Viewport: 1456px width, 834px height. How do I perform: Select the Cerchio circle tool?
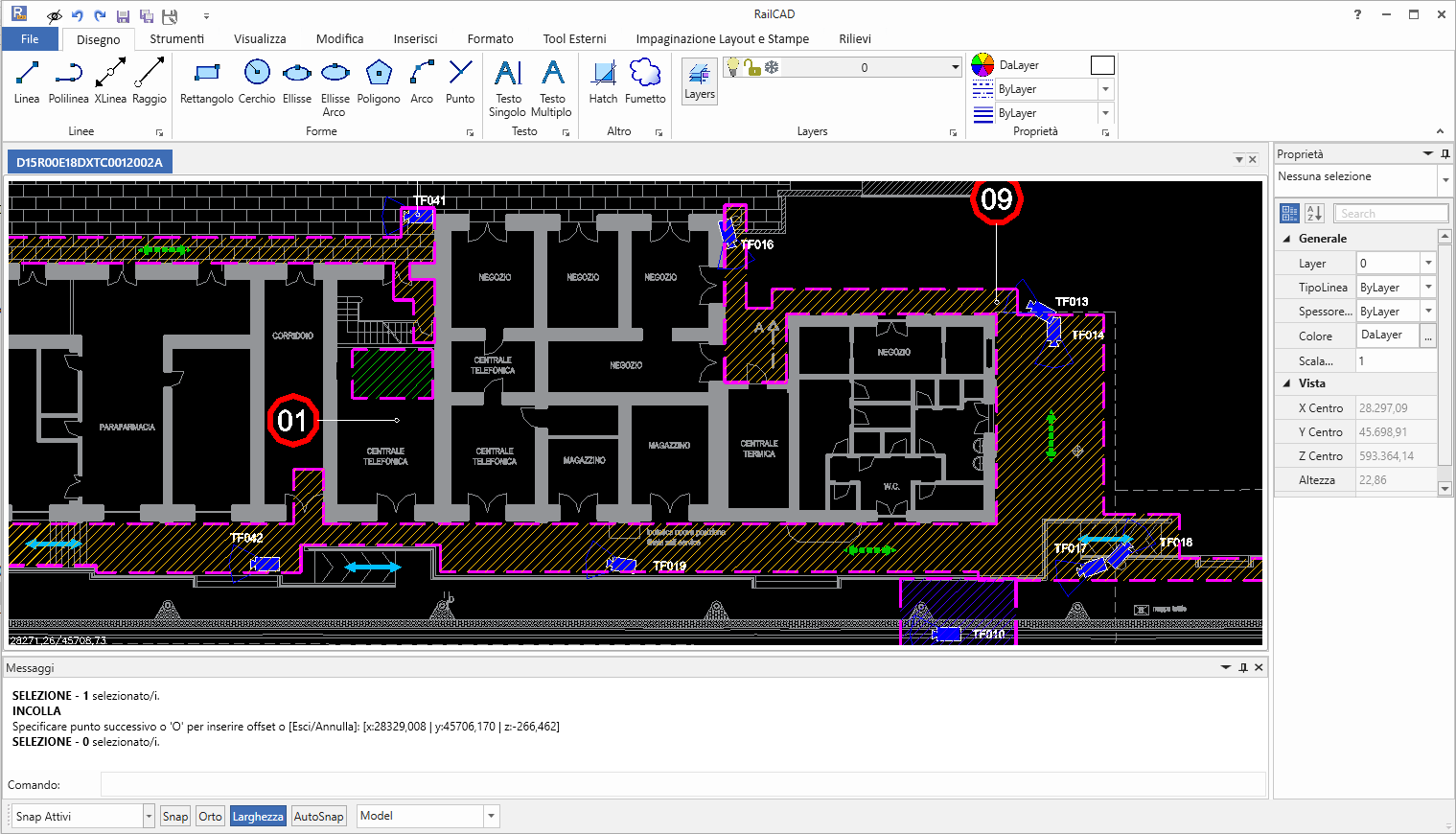pyautogui.click(x=257, y=81)
